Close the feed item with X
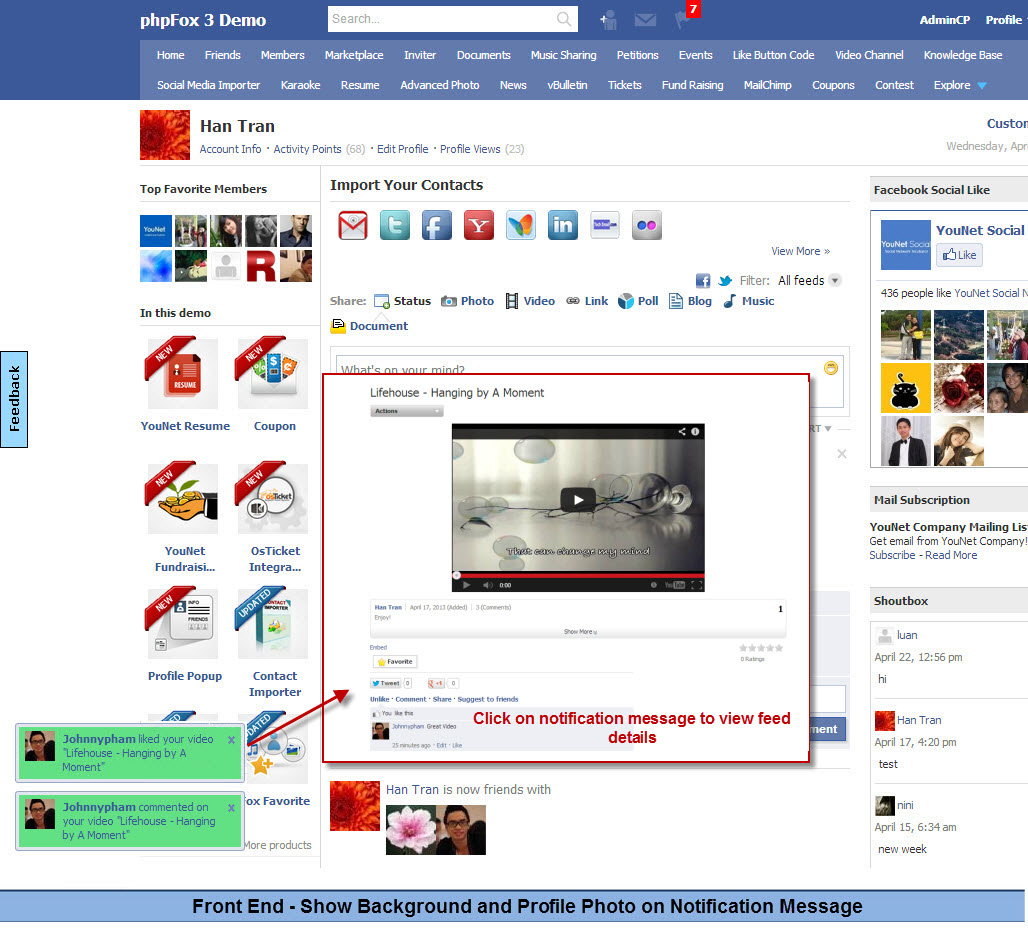Image resolution: width=1028 pixels, height=932 pixels. click(842, 454)
